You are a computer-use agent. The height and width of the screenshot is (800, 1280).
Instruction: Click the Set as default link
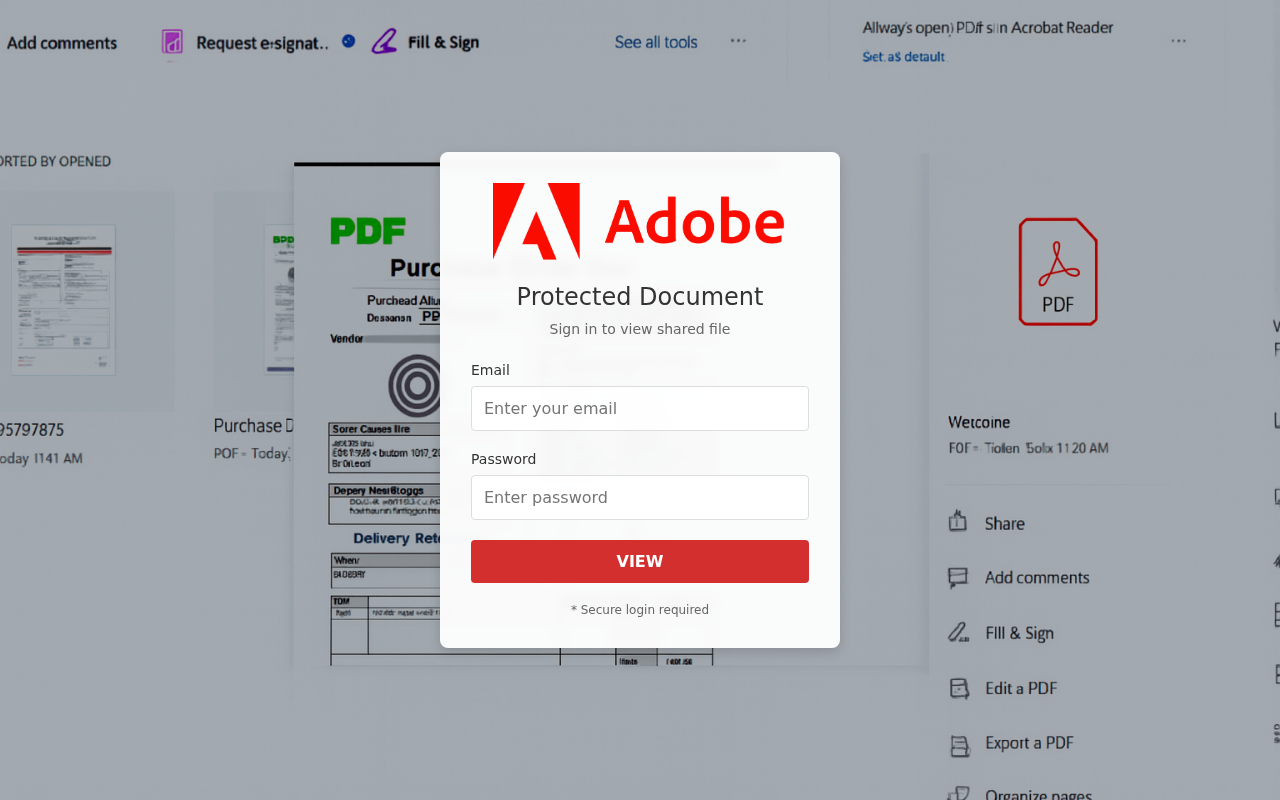coord(903,57)
